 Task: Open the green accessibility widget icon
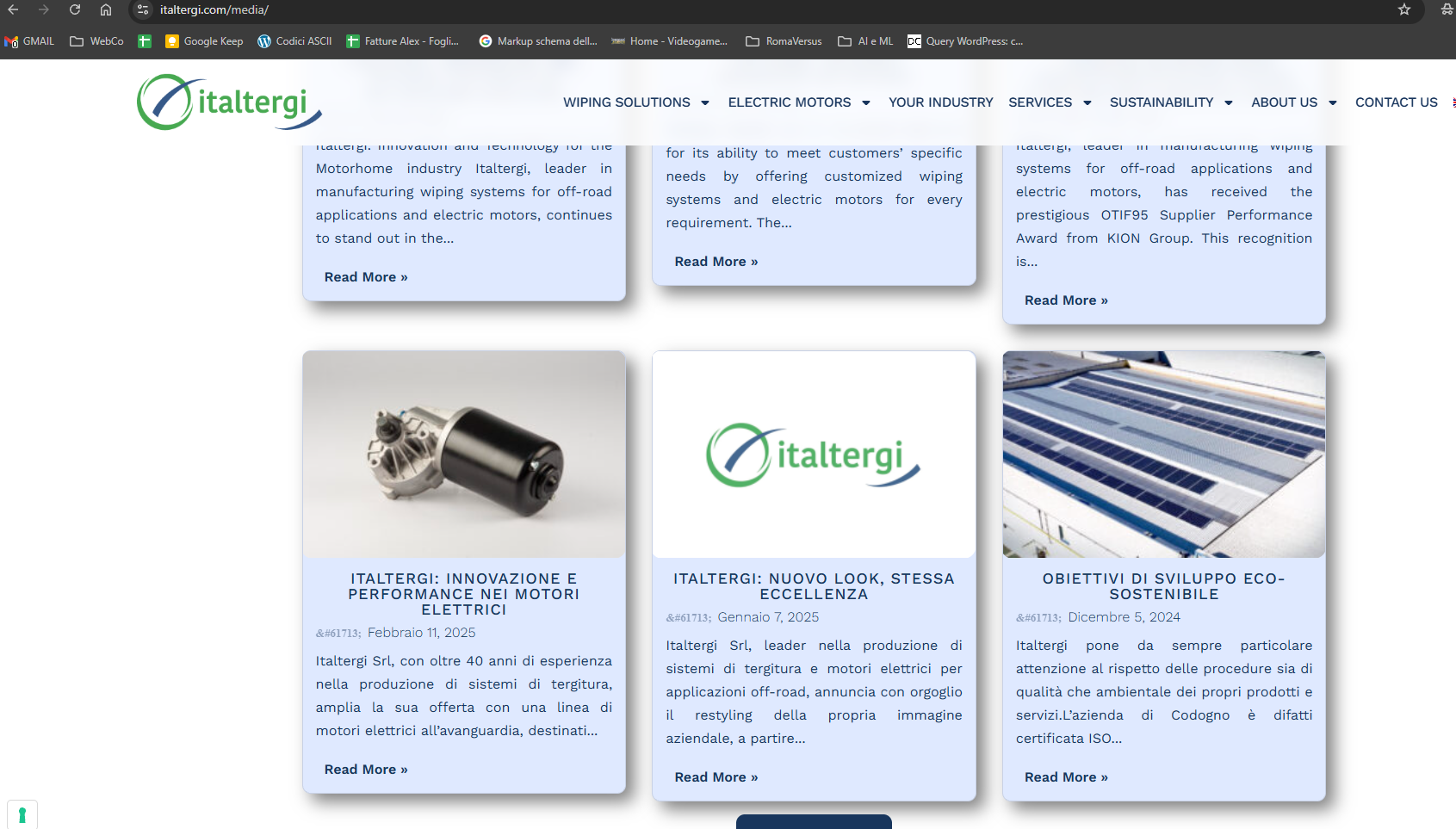[22, 814]
